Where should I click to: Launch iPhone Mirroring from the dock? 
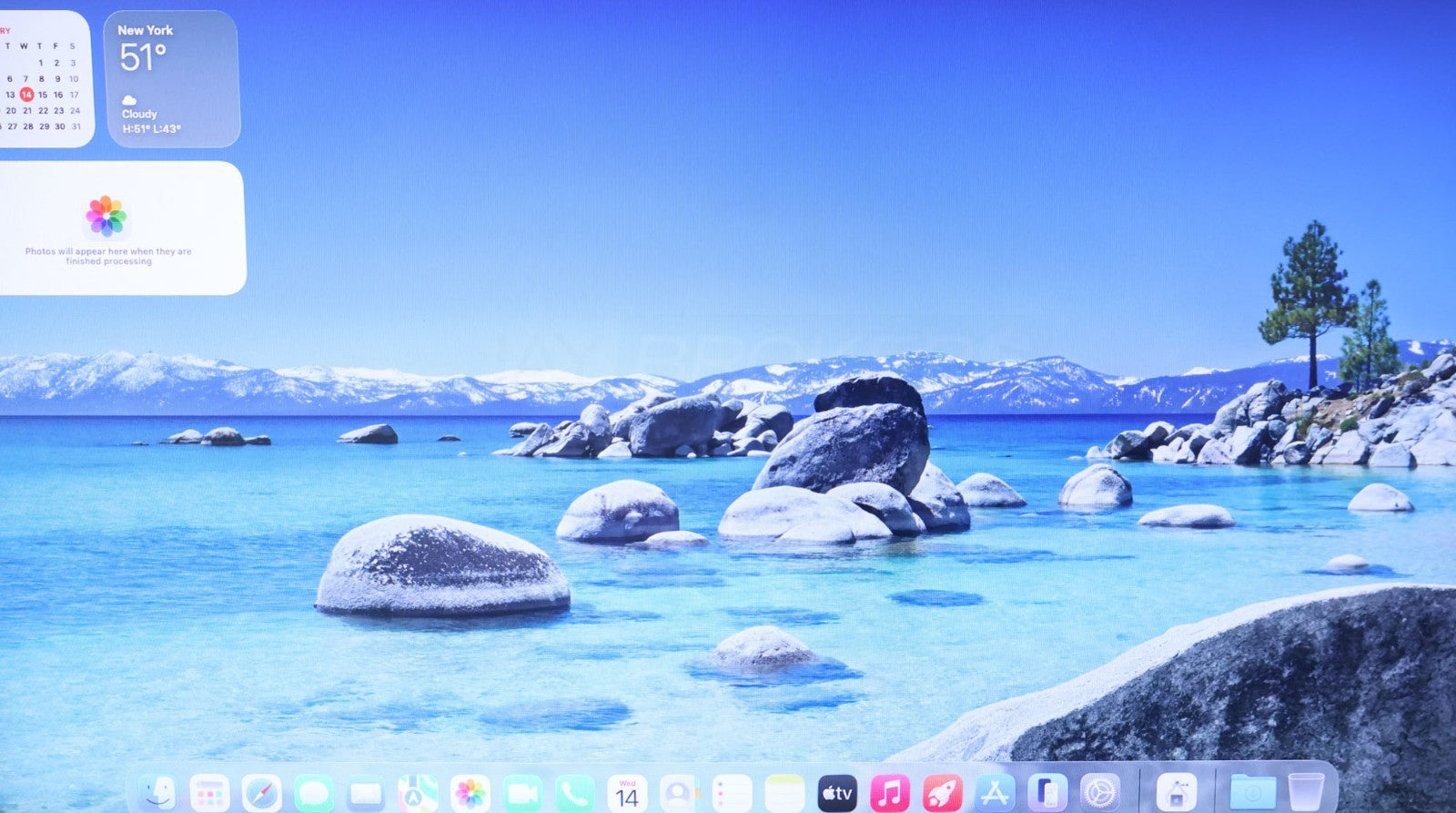pyautogui.click(x=1047, y=793)
